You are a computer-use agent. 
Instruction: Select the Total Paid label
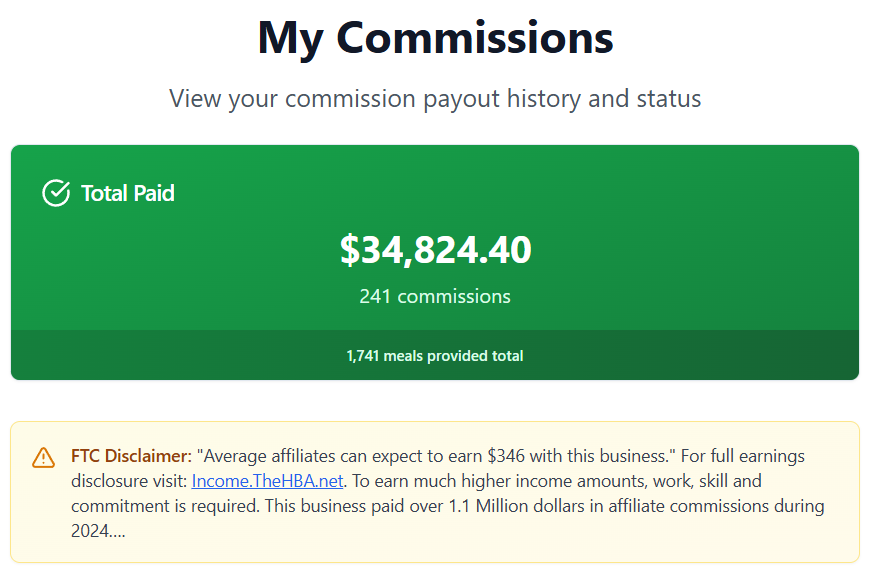128,193
